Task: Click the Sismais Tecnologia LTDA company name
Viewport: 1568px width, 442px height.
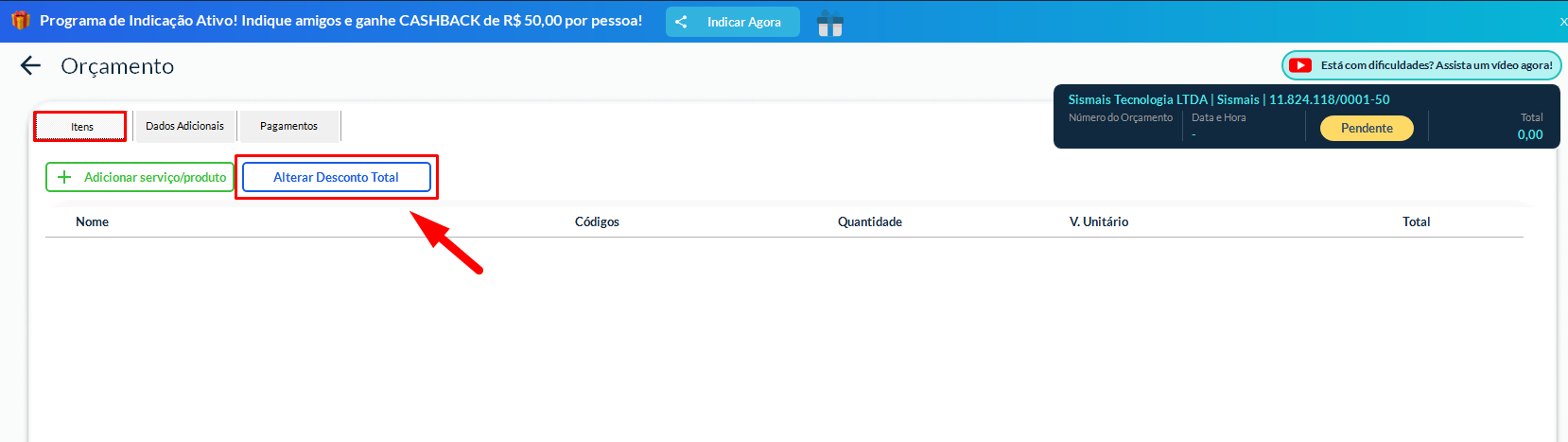Action: 1138,99
